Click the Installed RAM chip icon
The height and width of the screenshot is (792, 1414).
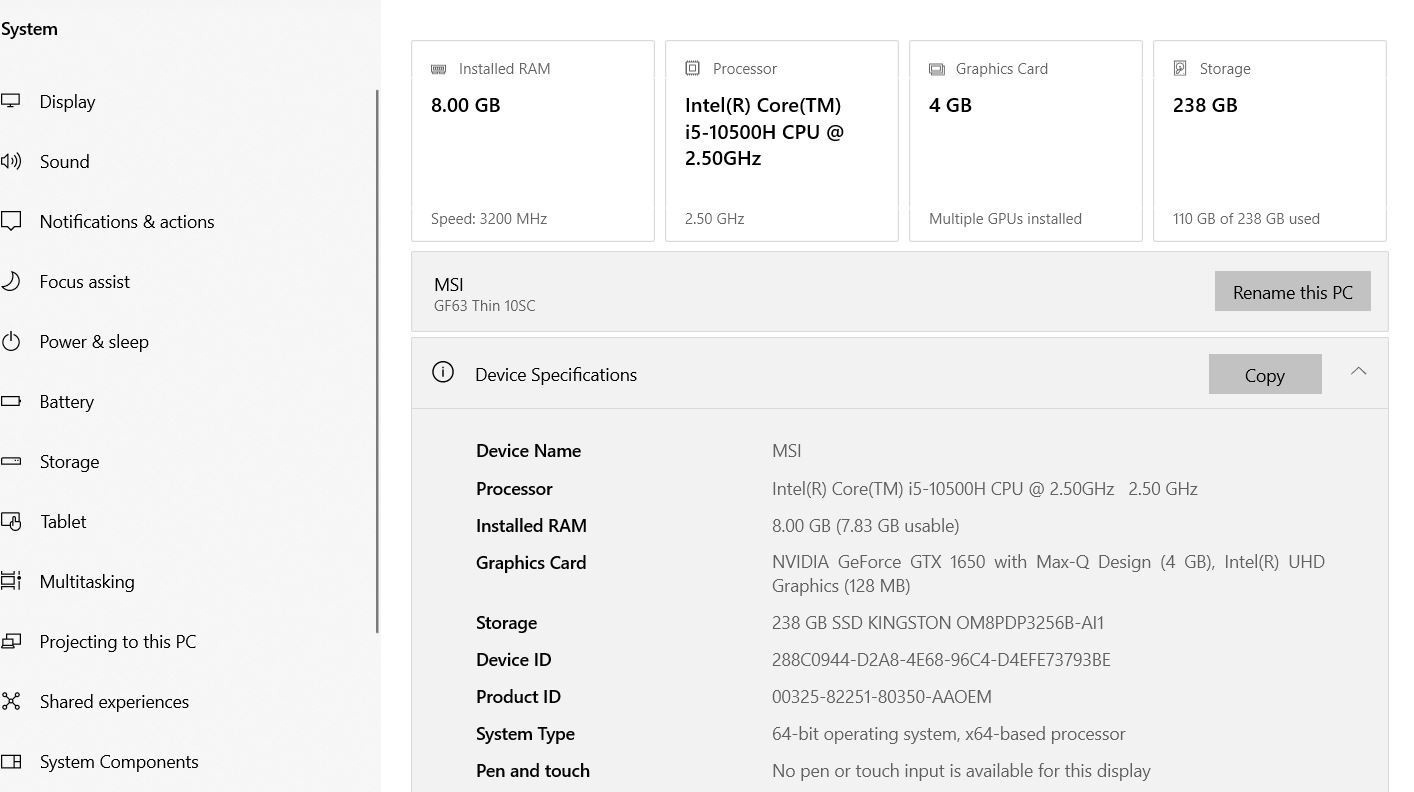click(x=438, y=69)
